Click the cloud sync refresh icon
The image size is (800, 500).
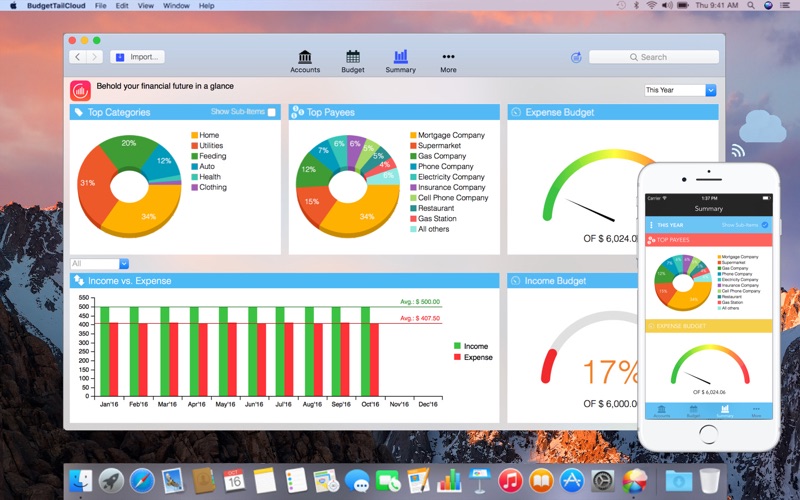coord(576,57)
